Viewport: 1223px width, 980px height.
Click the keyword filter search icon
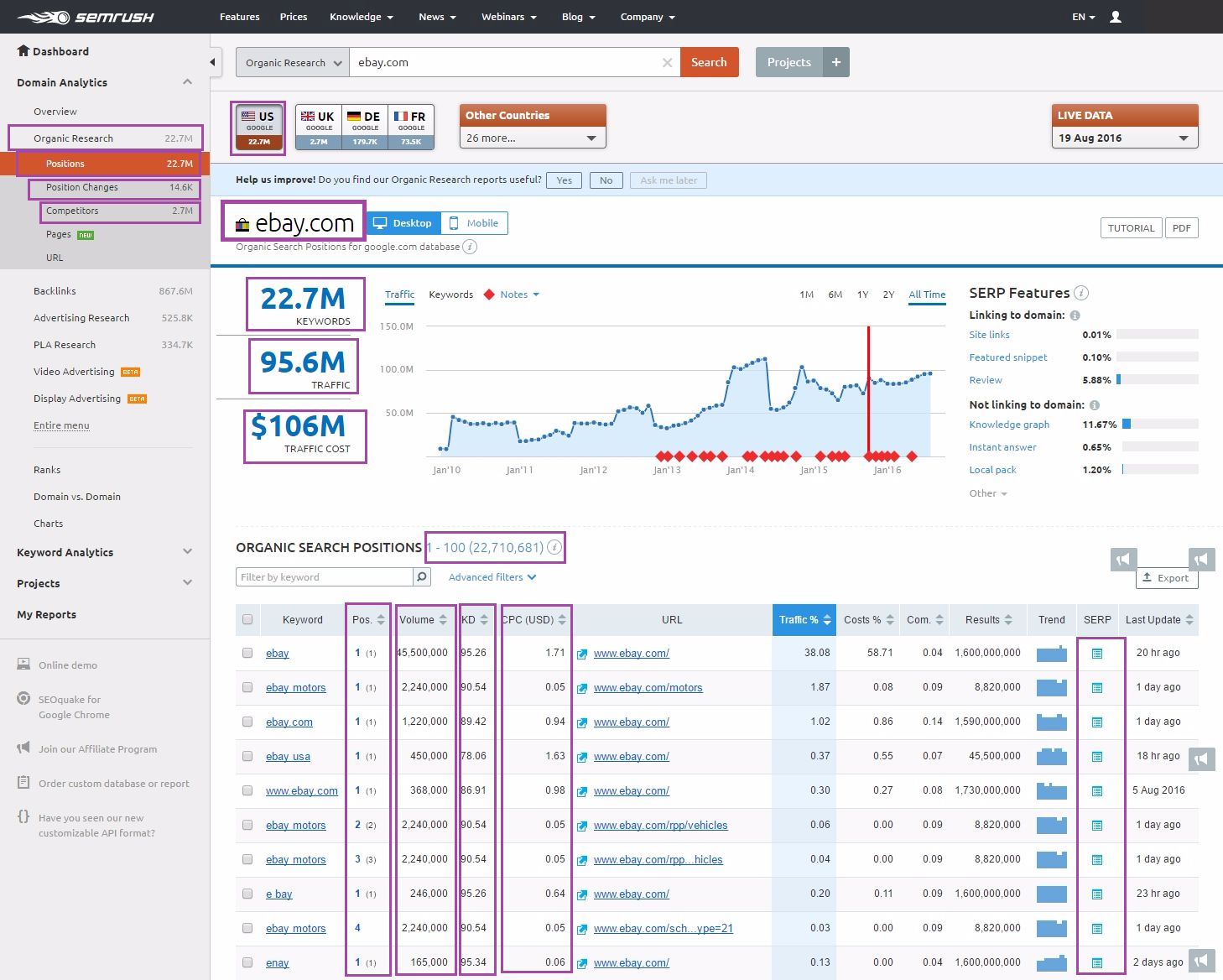422,576
